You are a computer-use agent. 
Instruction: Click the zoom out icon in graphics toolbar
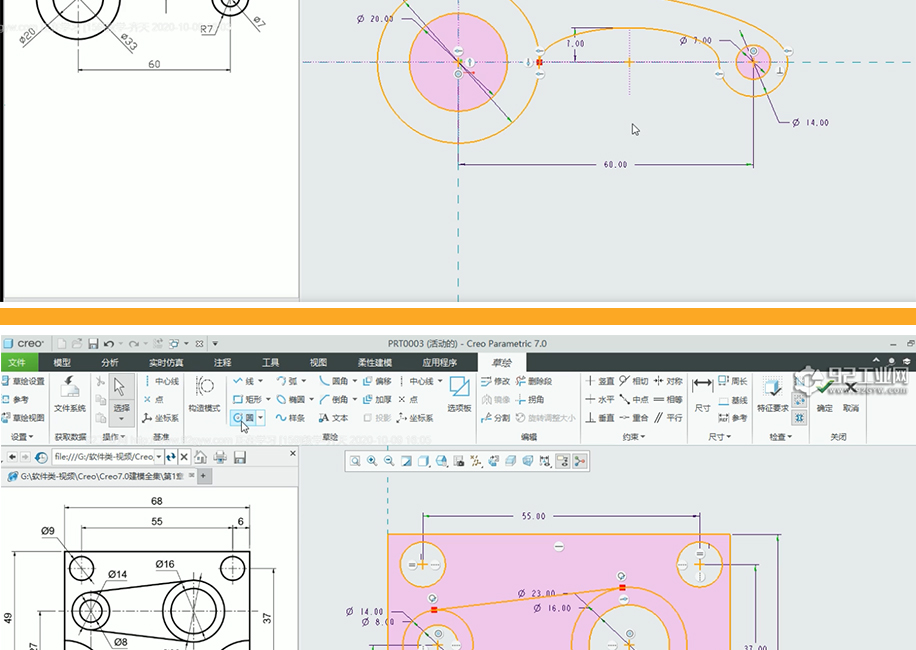pos(389,461)
